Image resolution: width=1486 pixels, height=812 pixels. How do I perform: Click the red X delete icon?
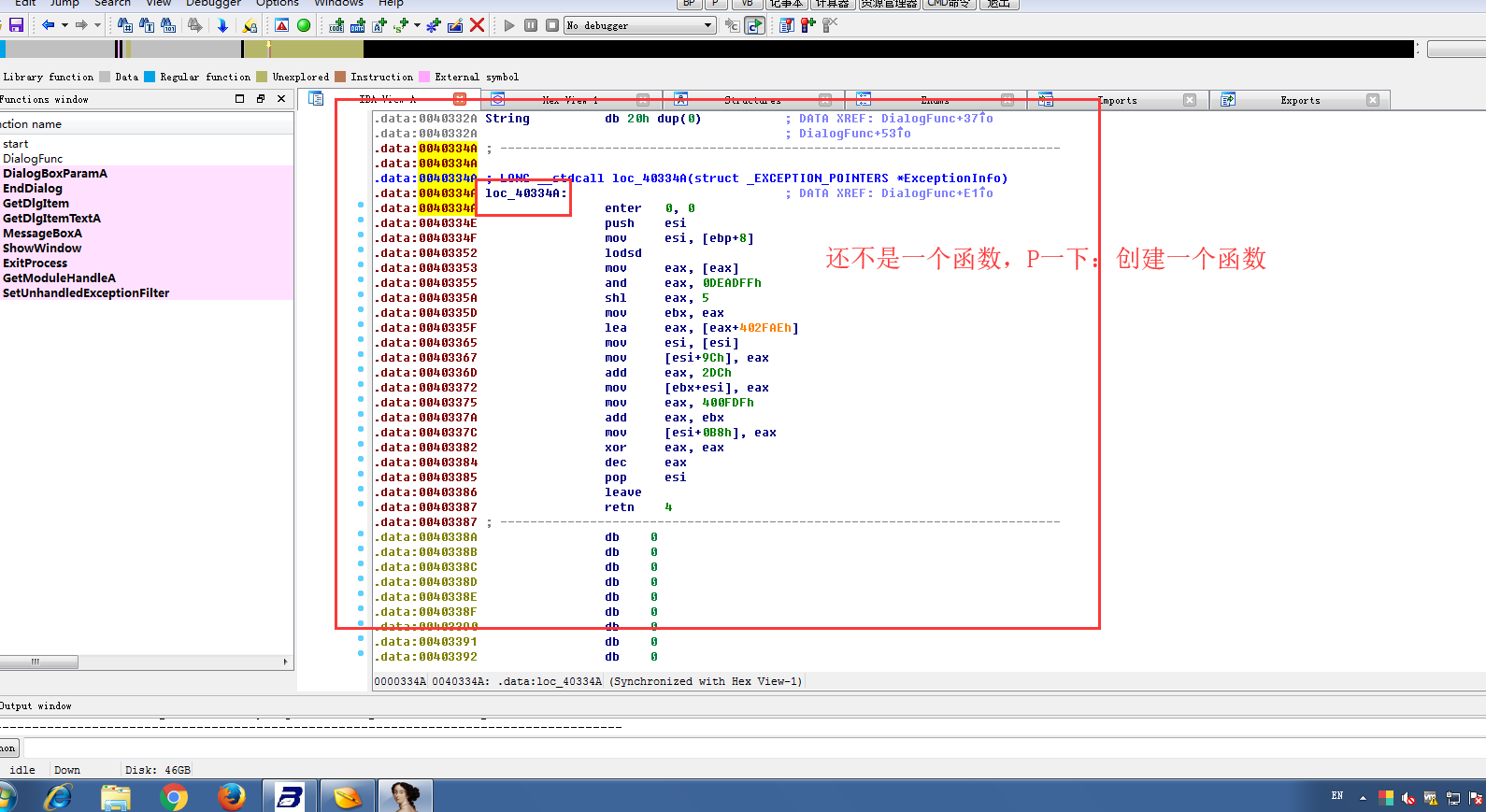click(477, 25)
